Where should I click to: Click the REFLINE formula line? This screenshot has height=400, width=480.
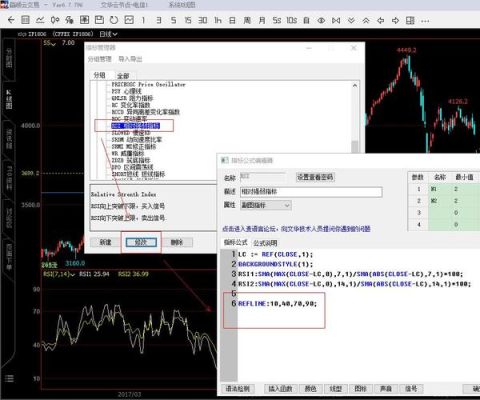point(277,303)
